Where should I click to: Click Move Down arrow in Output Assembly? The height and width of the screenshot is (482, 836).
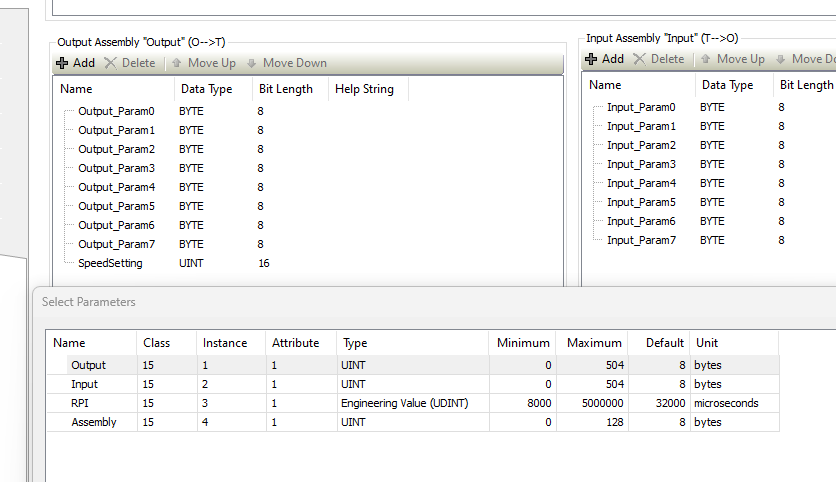point(252,63)
